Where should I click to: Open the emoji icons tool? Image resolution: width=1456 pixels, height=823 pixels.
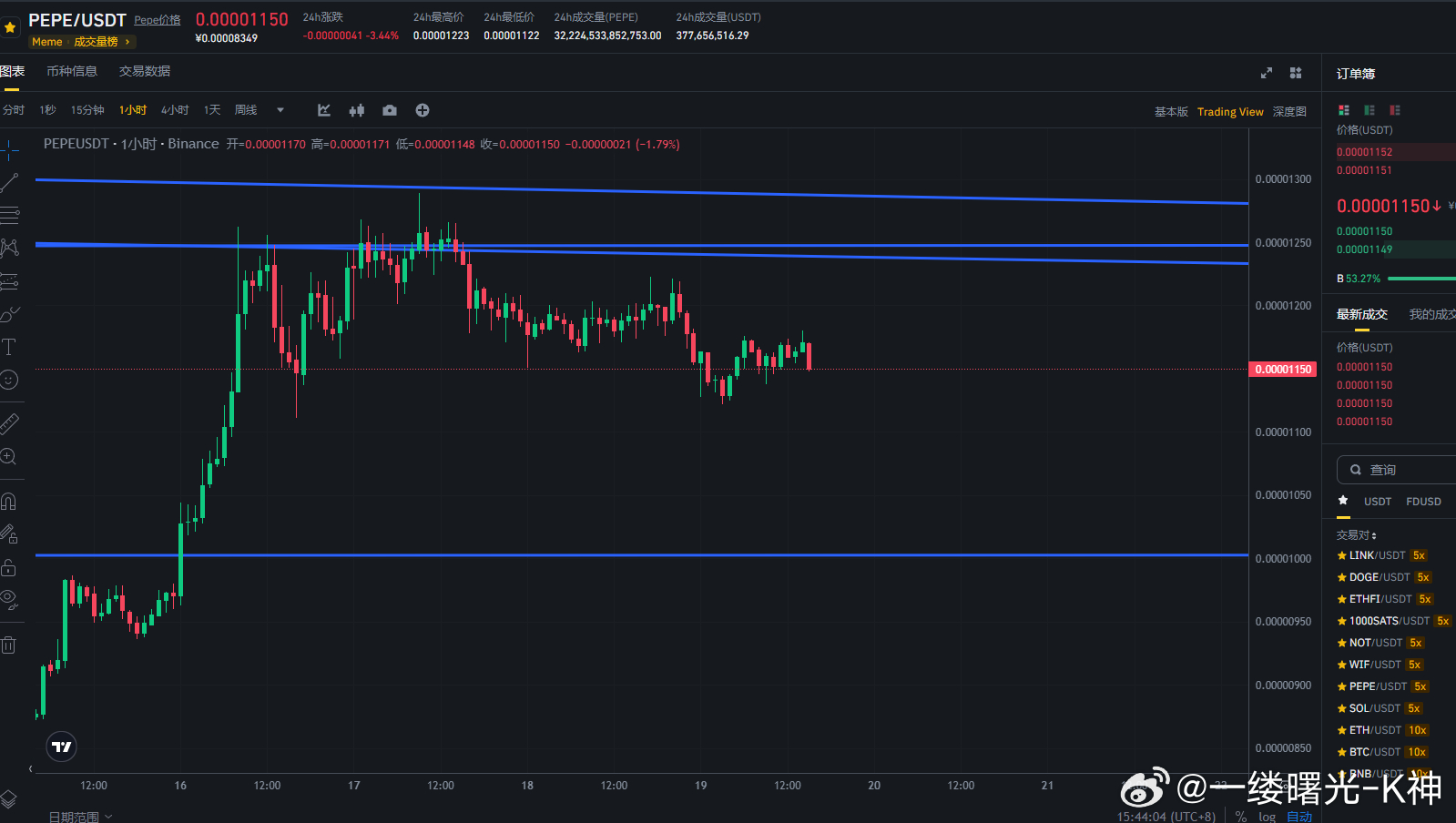[9, 380]
